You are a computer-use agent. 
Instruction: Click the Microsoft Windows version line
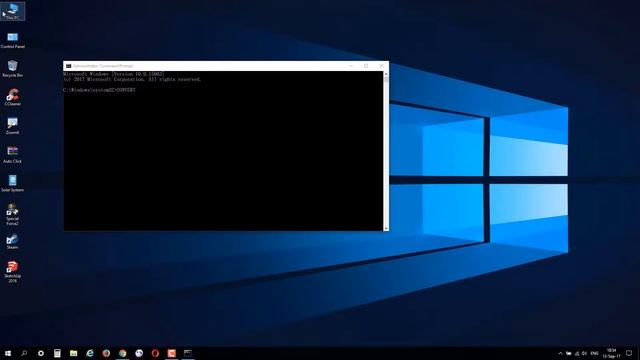pyautogui.click(x=114, y=74)
